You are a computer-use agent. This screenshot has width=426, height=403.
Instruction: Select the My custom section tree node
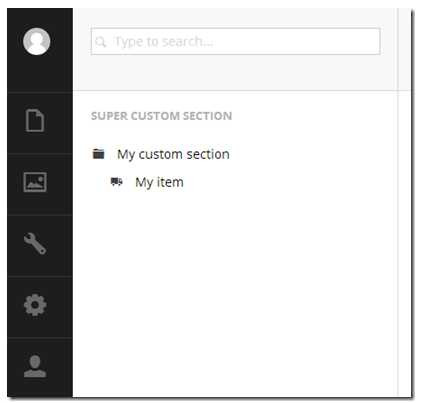coord(173,154)
